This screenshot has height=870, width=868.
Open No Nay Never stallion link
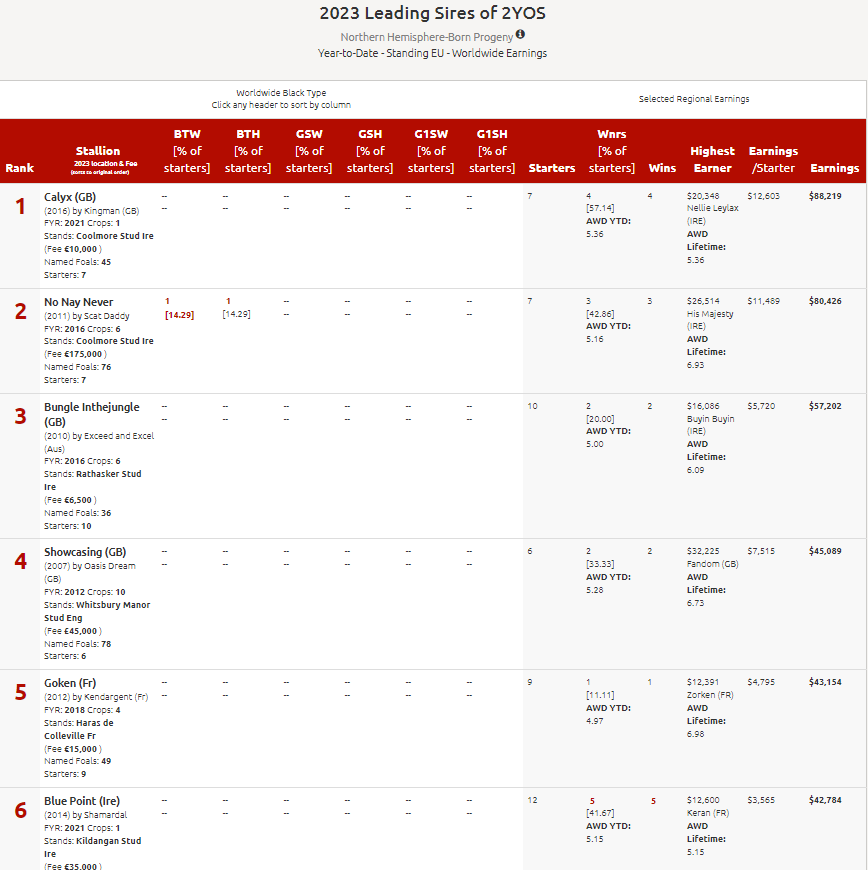pos(78,302)
